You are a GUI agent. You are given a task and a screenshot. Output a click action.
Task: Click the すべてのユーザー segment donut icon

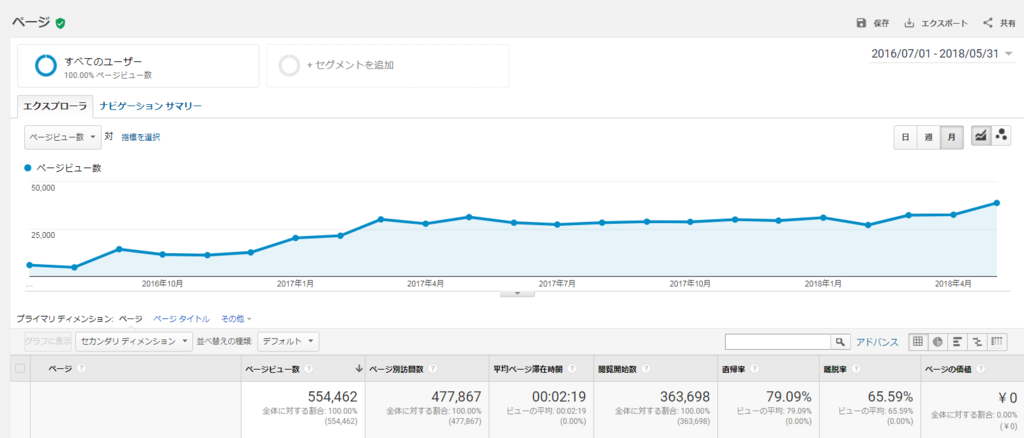46,65
